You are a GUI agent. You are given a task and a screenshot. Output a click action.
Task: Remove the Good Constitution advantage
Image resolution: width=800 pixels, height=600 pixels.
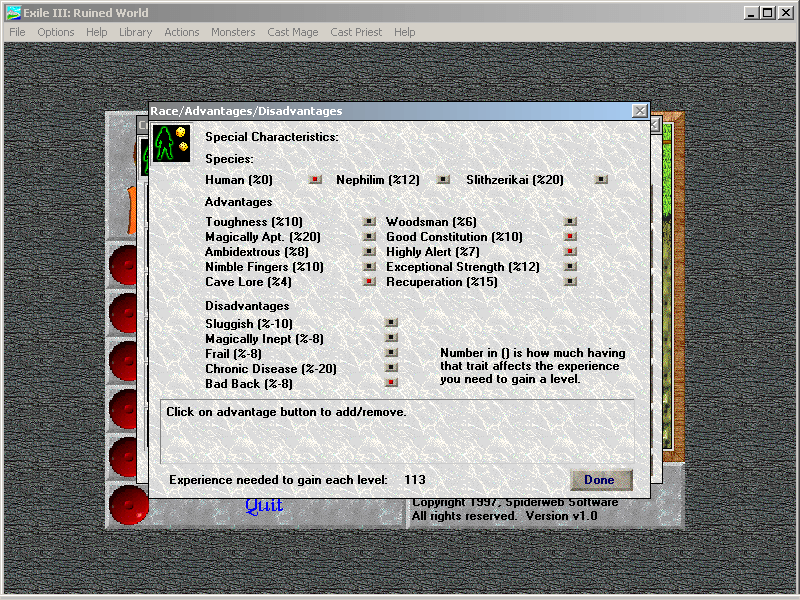pyautogui.click(x=570, y=237)
